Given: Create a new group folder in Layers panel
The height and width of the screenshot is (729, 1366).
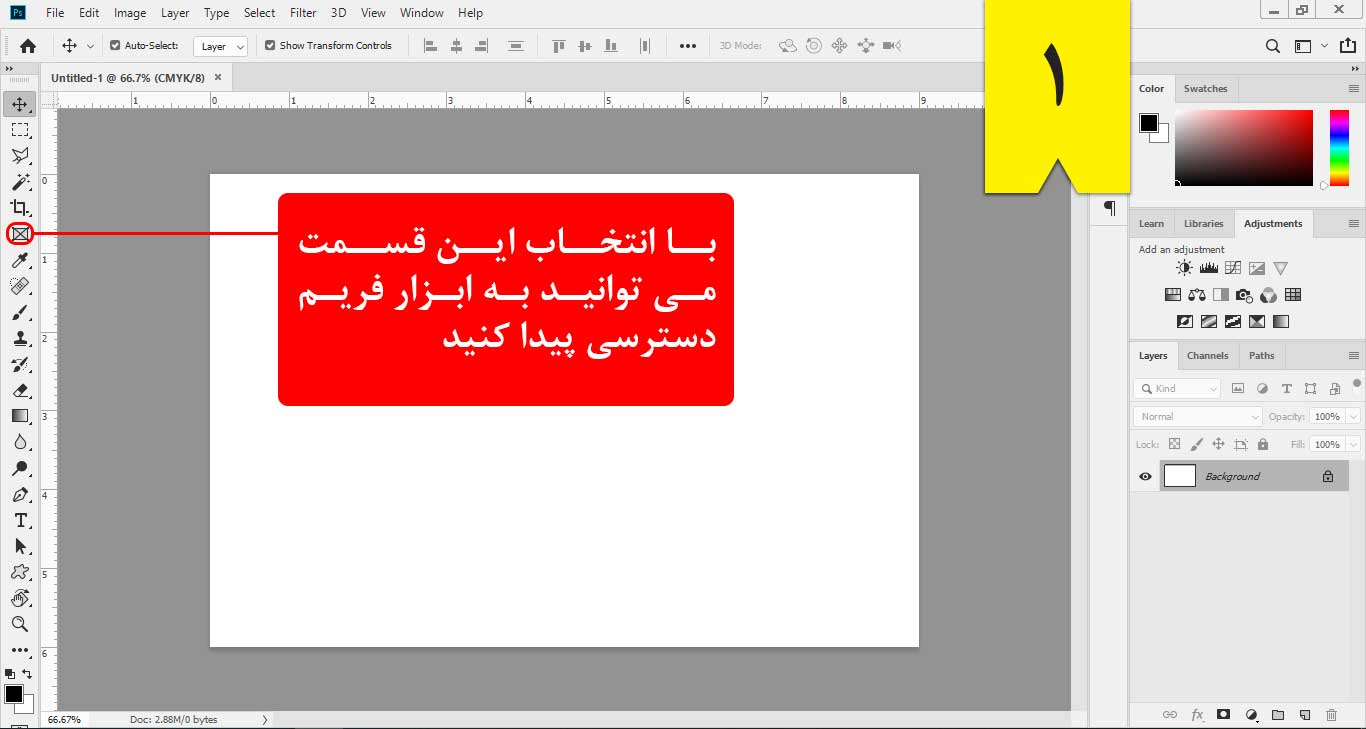Looking at the screenshot, I should pyautogui.click(x=1278, y=715).
